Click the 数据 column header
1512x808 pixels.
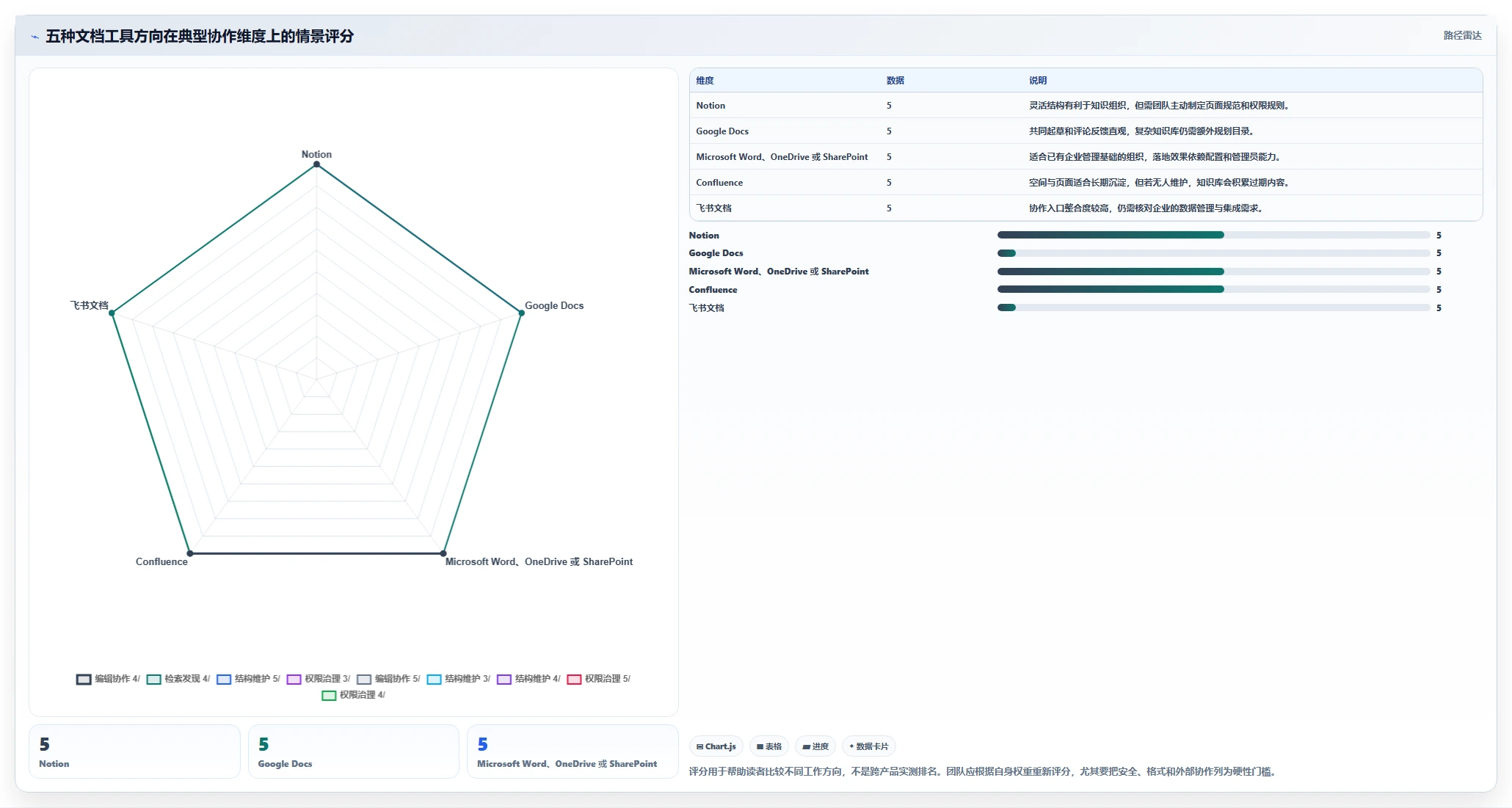(x=895, y=81)
